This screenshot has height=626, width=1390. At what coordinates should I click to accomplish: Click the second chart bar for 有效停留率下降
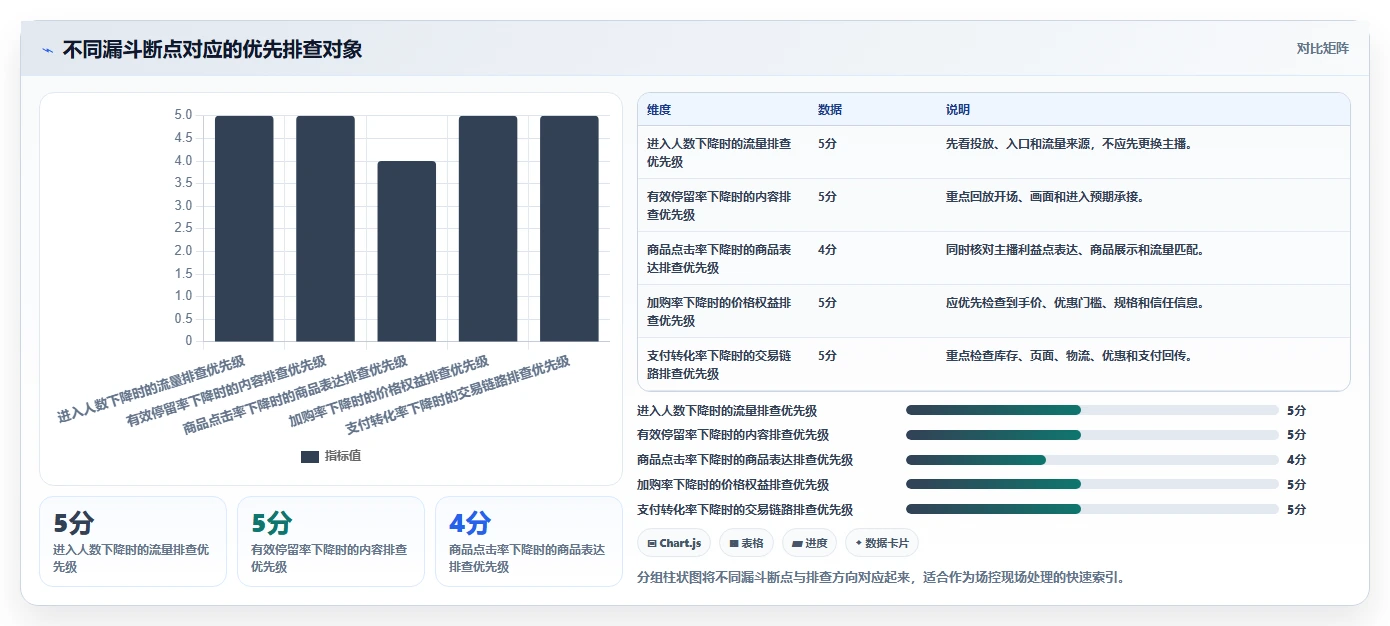click(x=325, y=228)
